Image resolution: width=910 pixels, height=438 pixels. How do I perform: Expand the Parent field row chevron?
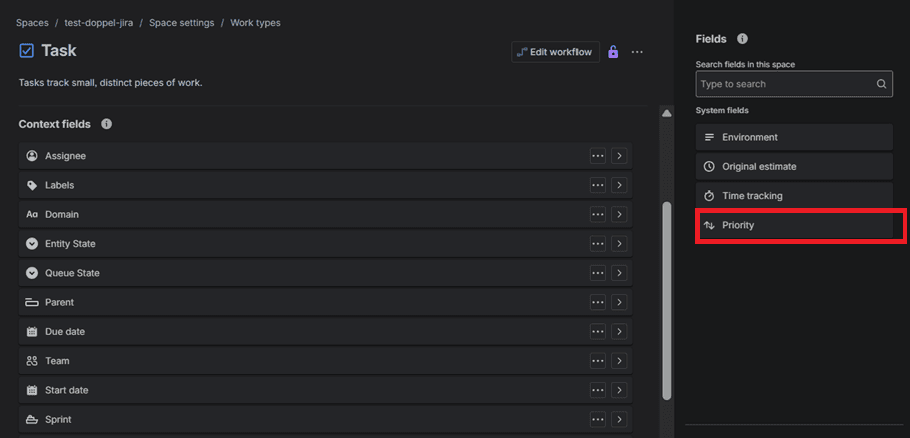619,302
